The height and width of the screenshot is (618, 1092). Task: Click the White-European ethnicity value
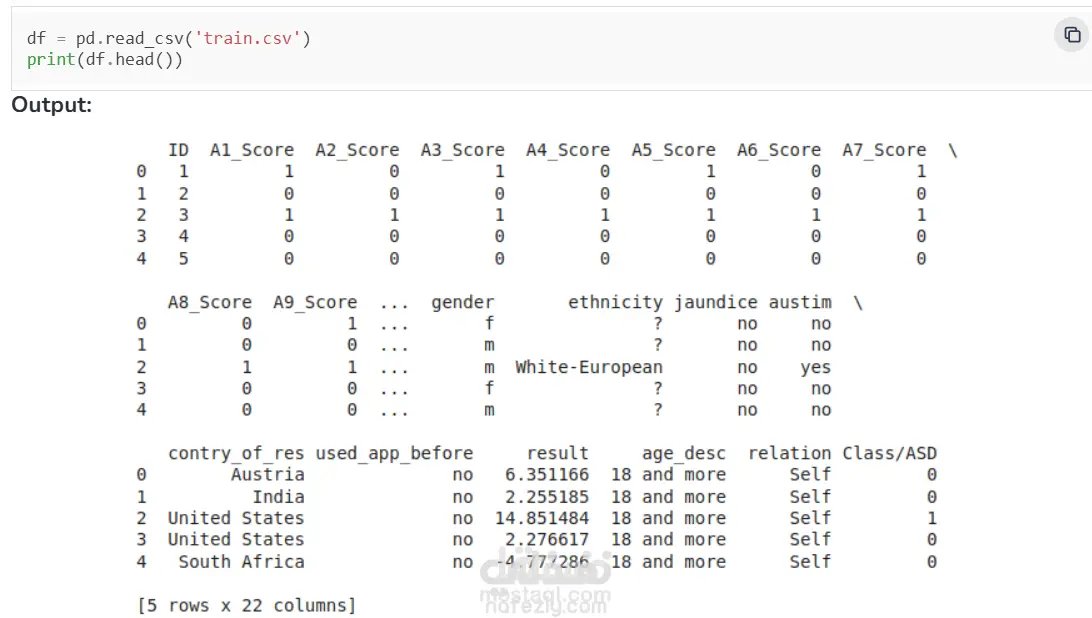pyautogui.click(x=588, y=367)
